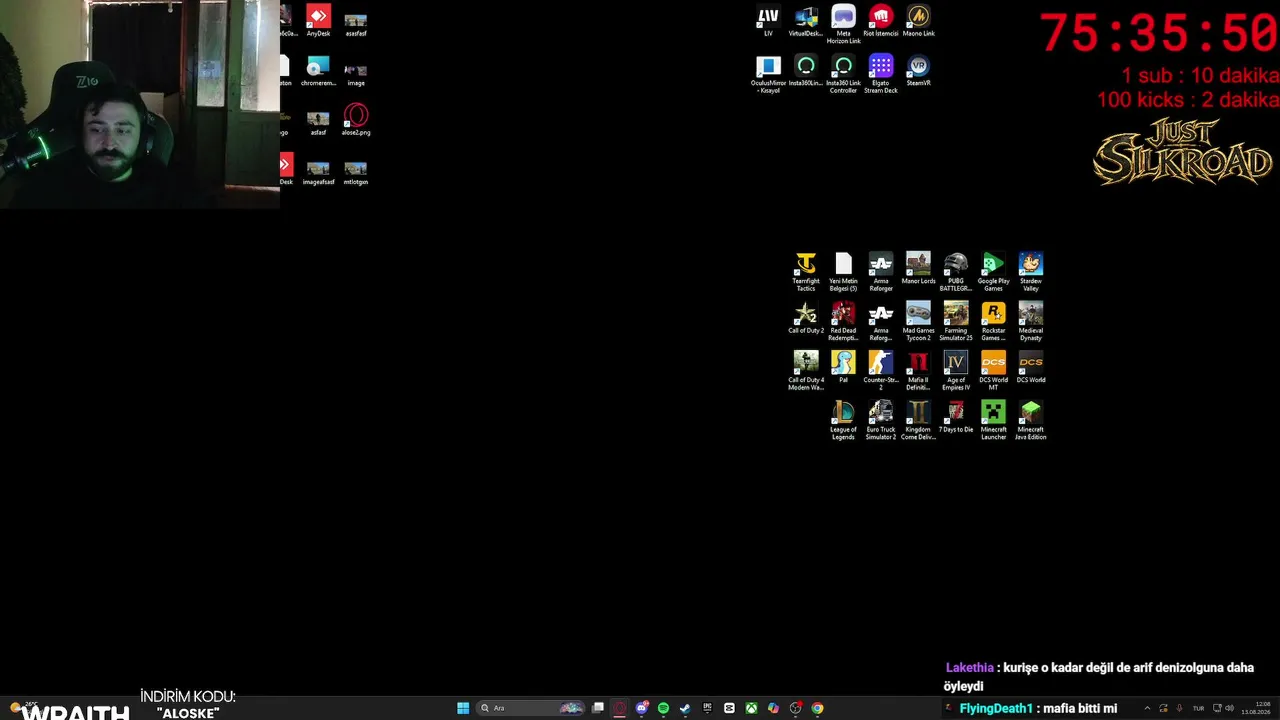Select the alose2.png file icon
The width and height of the screenshot is (1280, 720).
[x=356, y=120]
